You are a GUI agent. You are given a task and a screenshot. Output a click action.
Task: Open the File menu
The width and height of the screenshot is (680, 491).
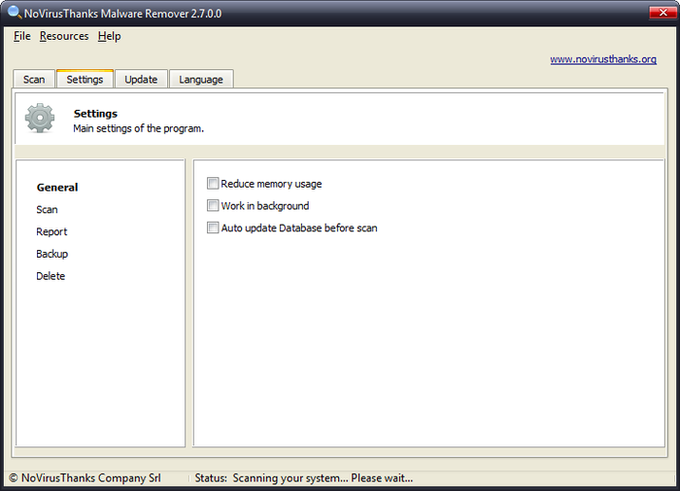(x=22, y=36)
